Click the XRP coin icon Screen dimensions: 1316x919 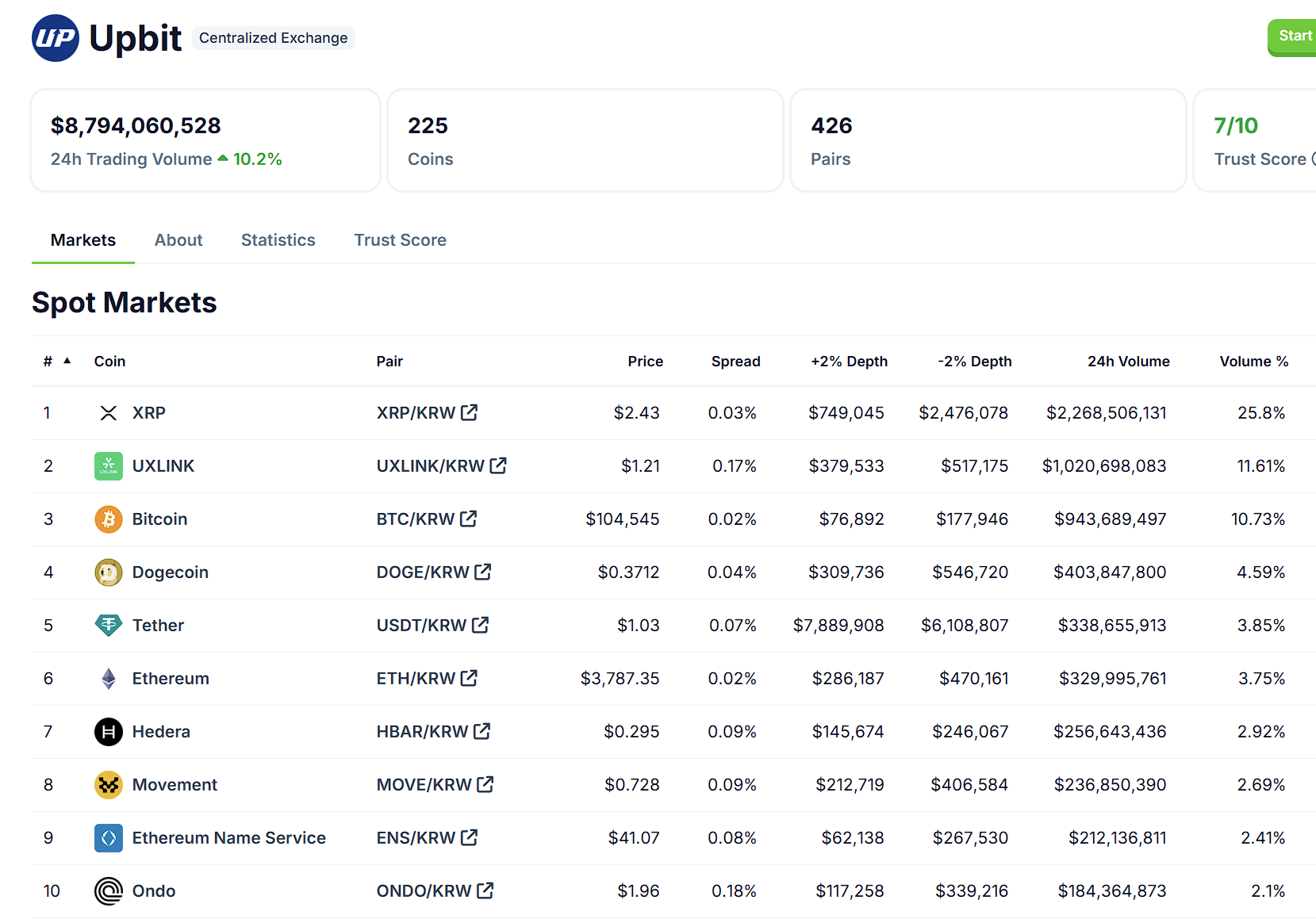pyautogui.click(x=109, y=413)
